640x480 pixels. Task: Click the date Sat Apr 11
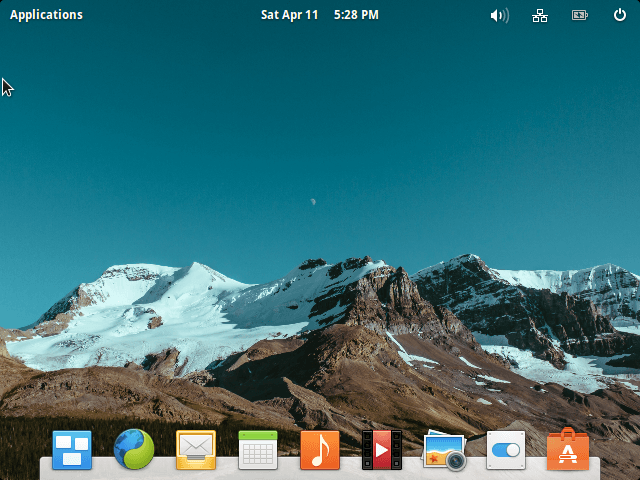pyautogui.click(x=289, y=15)
